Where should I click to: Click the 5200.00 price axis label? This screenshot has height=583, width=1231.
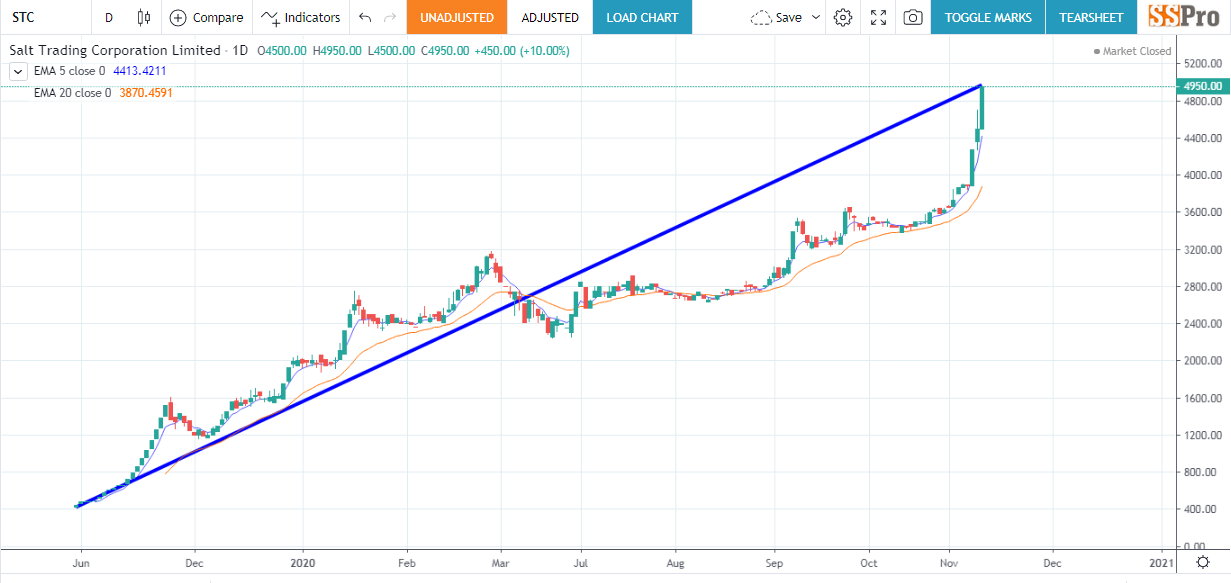click(1202, 64)
